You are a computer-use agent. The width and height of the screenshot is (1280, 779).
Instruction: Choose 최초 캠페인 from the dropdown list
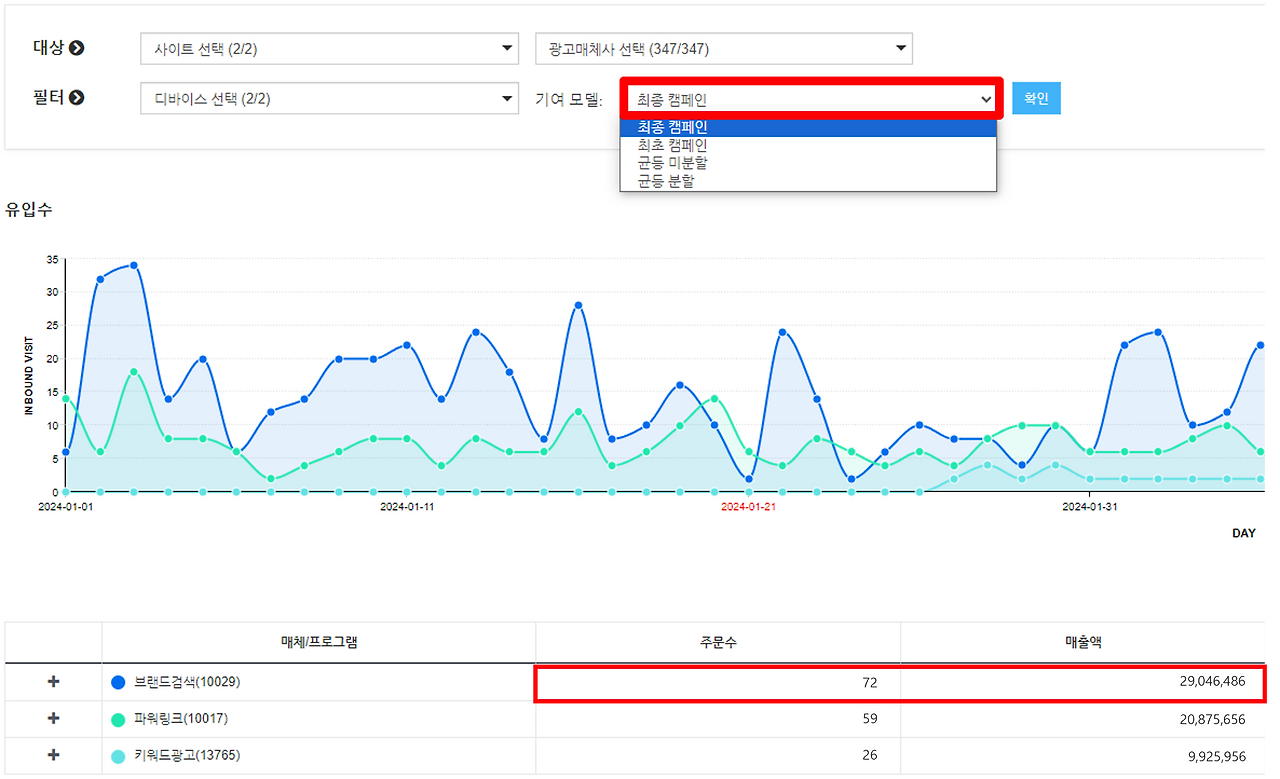point(808,145)
